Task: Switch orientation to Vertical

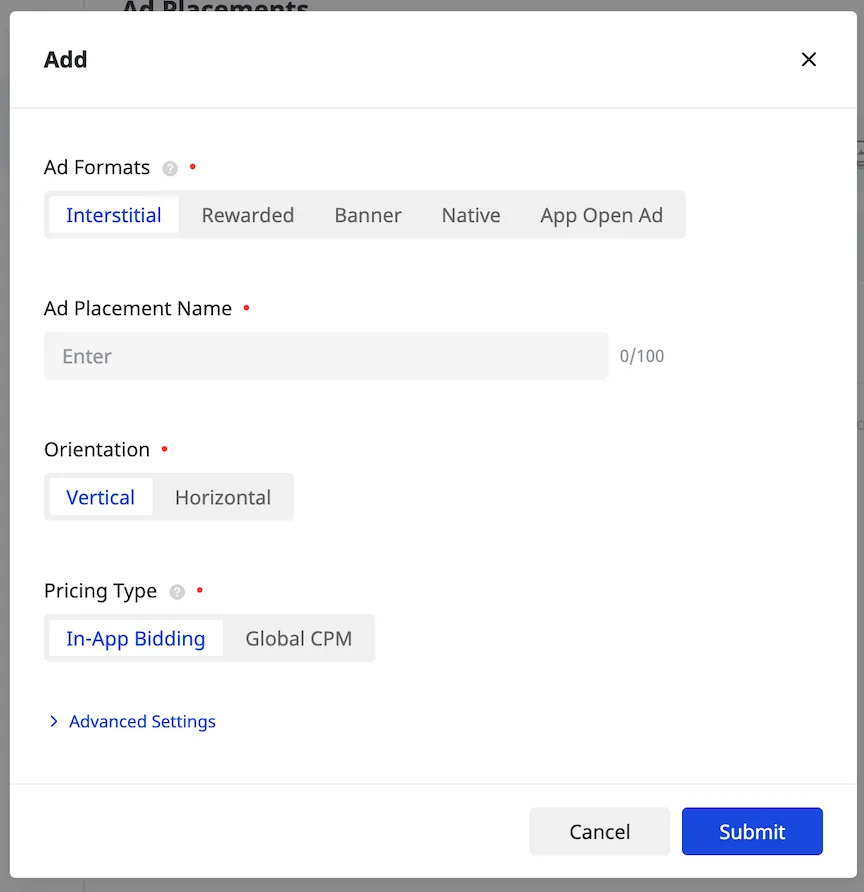Action: (100, 497)
